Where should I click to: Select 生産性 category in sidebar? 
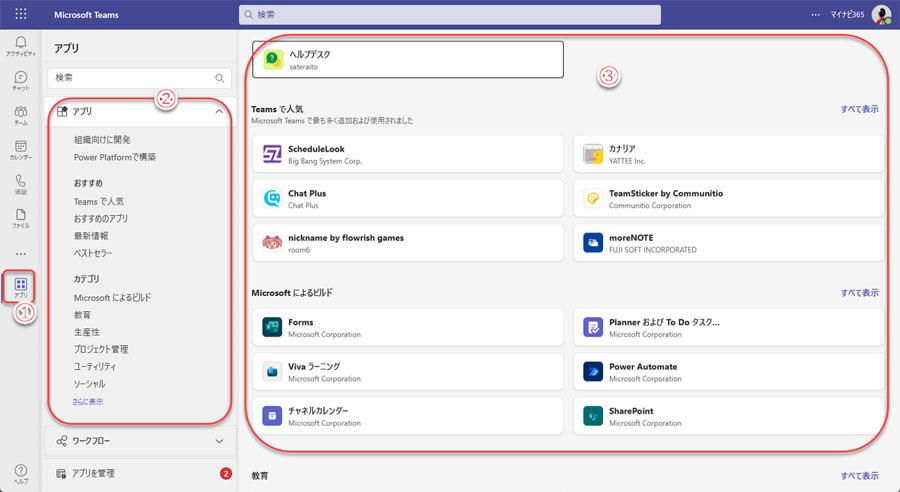87,332
